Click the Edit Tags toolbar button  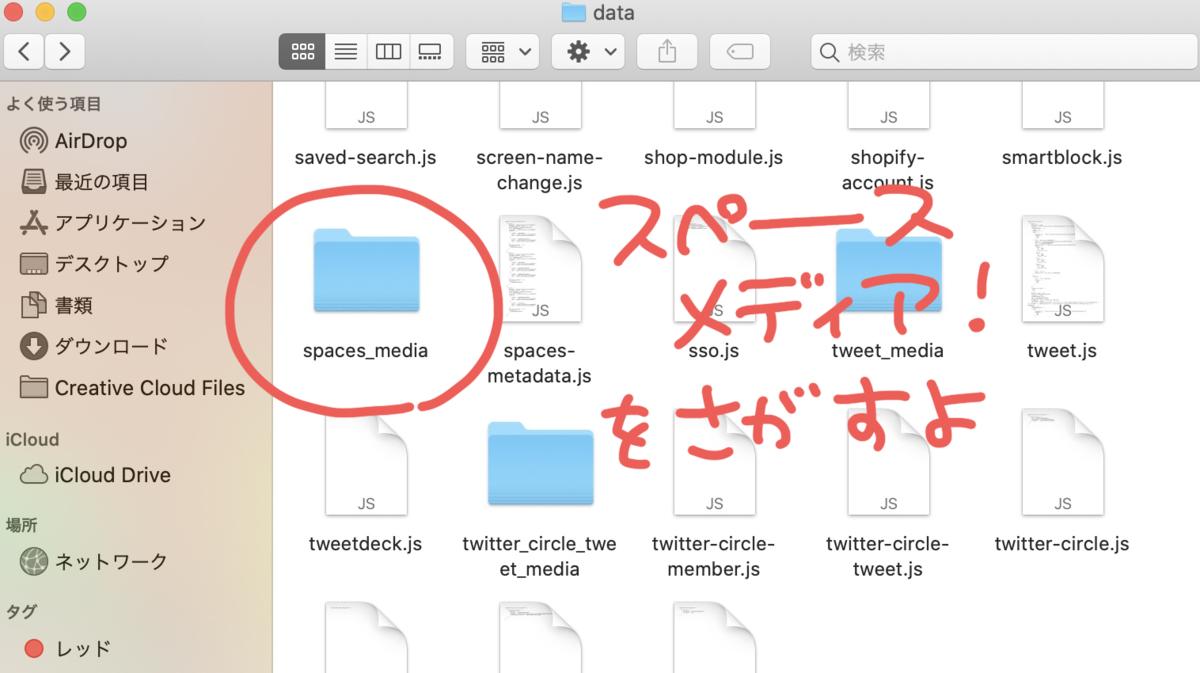(739, 52)
